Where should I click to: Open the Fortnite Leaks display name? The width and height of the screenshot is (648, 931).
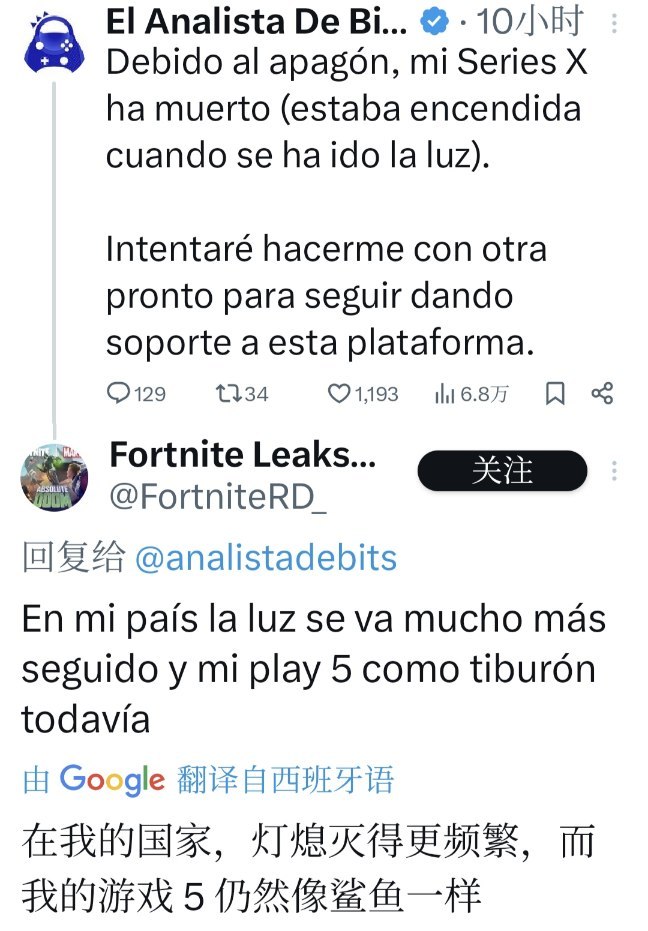point(243,455)
